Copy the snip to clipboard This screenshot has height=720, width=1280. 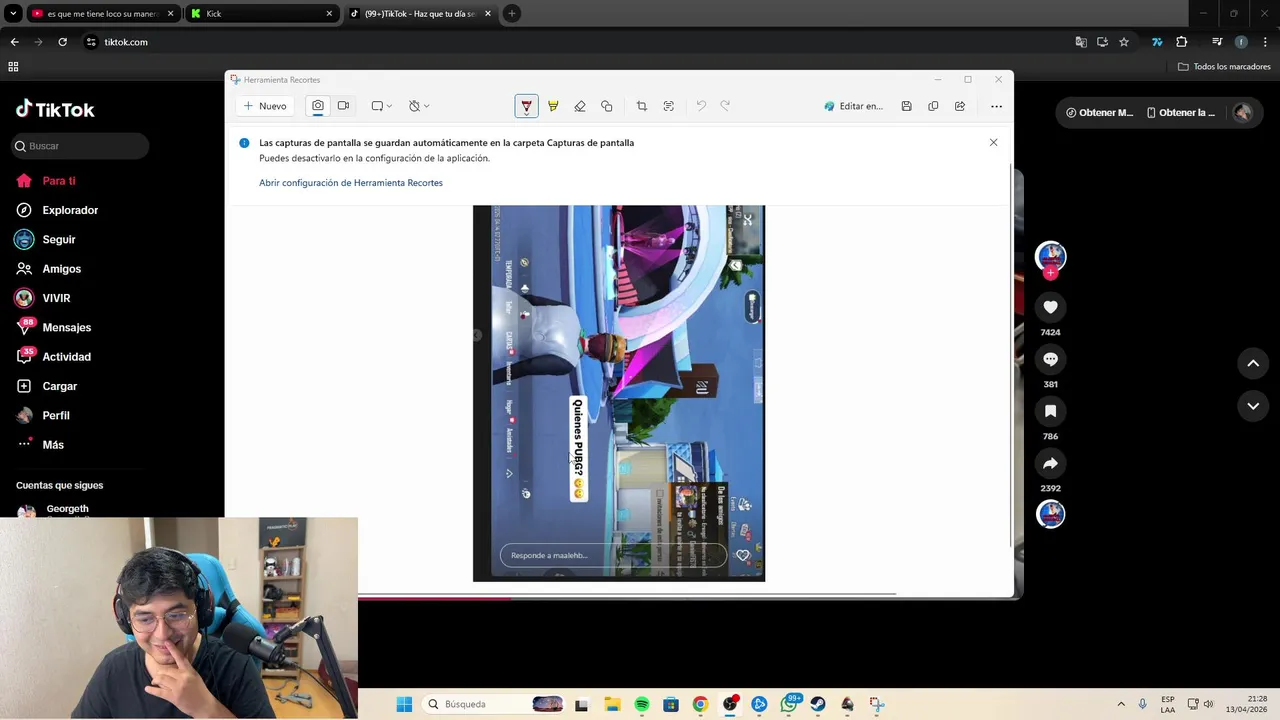tap(933, 106)
